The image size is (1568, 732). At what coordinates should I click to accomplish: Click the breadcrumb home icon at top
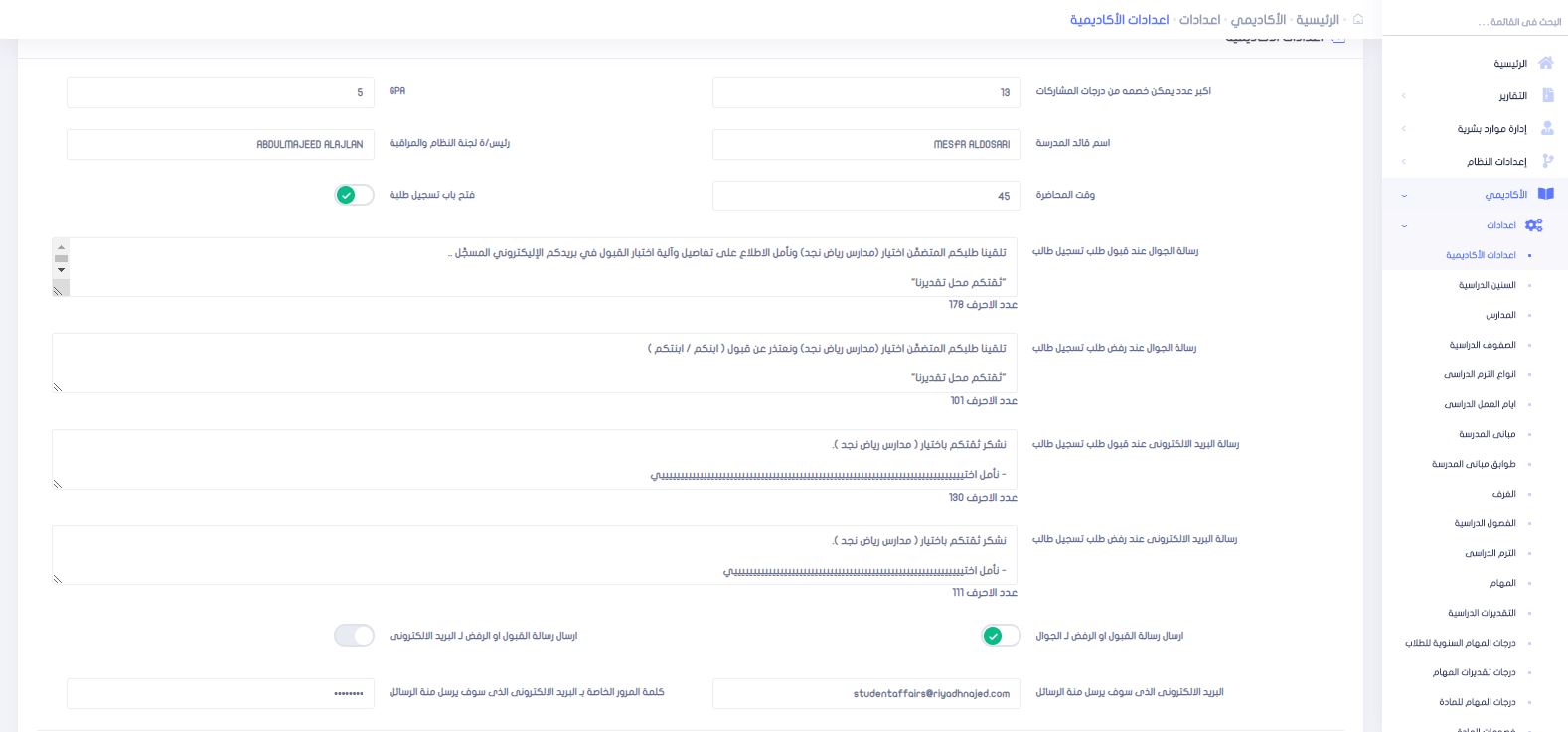coord(1358,19)
